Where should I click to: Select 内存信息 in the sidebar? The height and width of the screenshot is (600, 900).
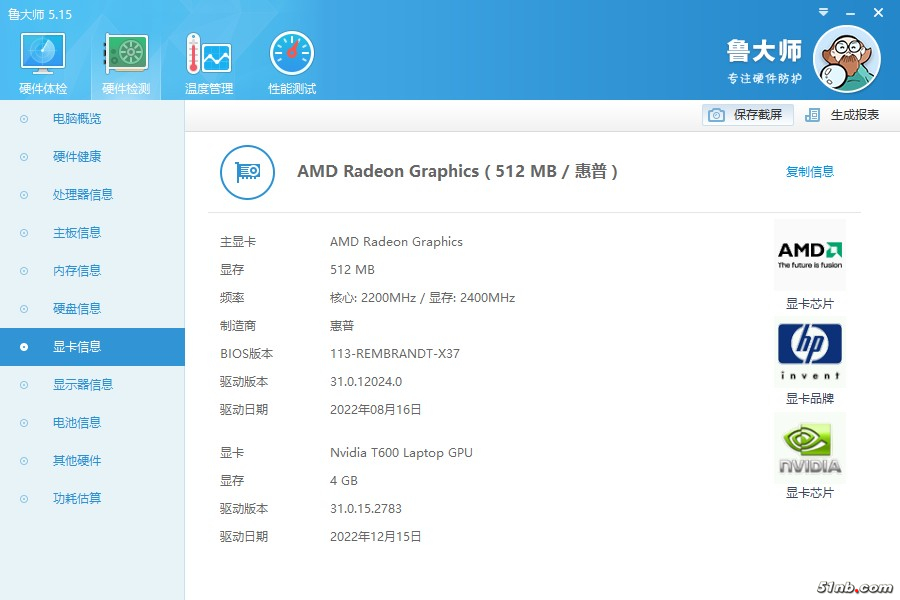[x=92, y=270]
